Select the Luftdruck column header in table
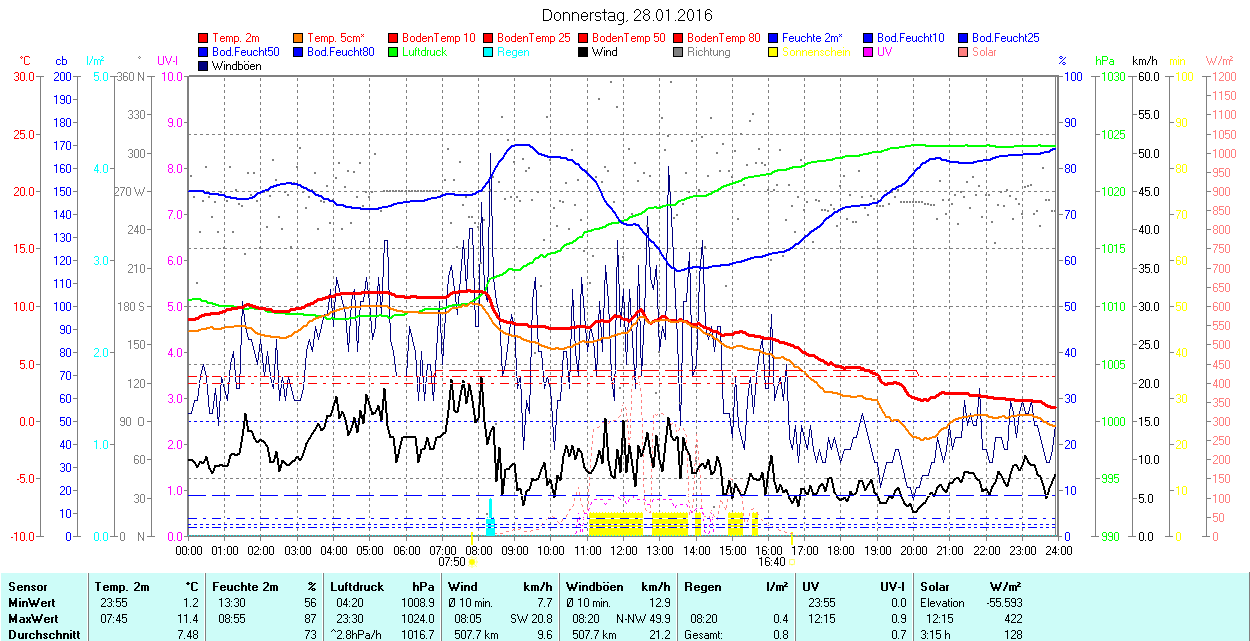This screenshot has width=1250, height=641. pyautogui.click(x=354, y=587)
